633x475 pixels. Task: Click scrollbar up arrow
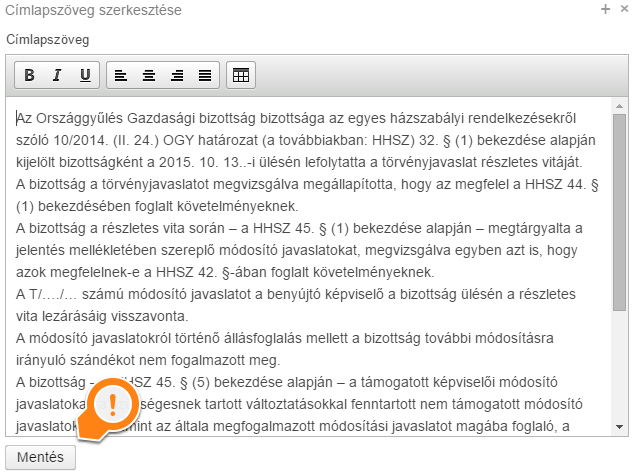[x=619, y=106]
